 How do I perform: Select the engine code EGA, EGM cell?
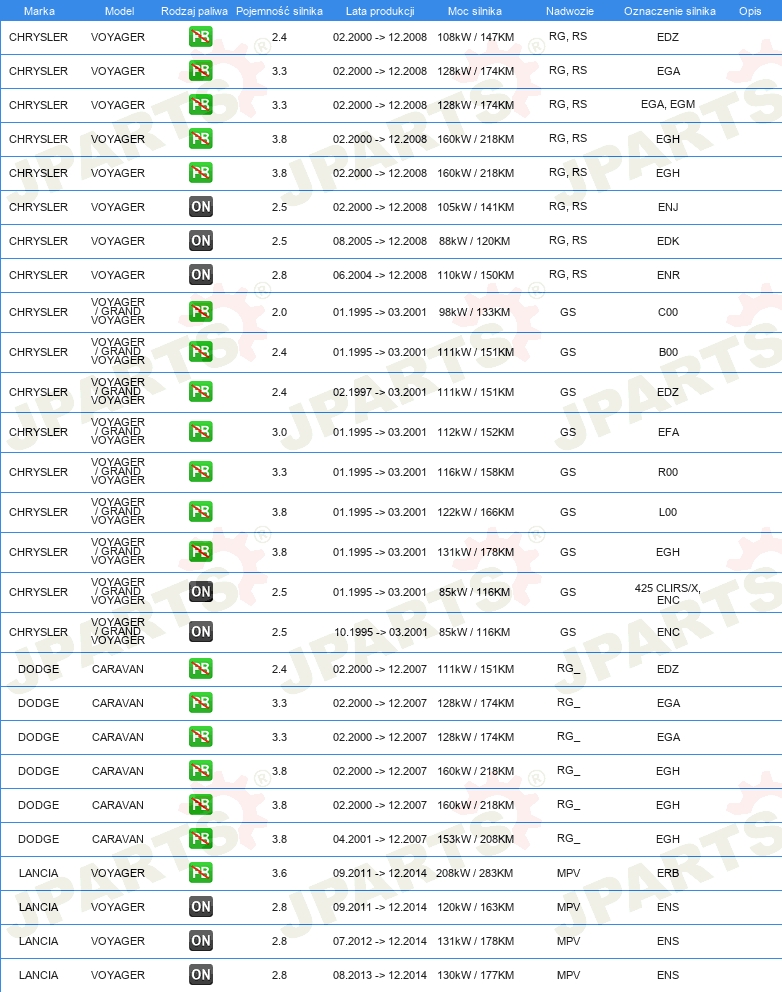point(667,104)
